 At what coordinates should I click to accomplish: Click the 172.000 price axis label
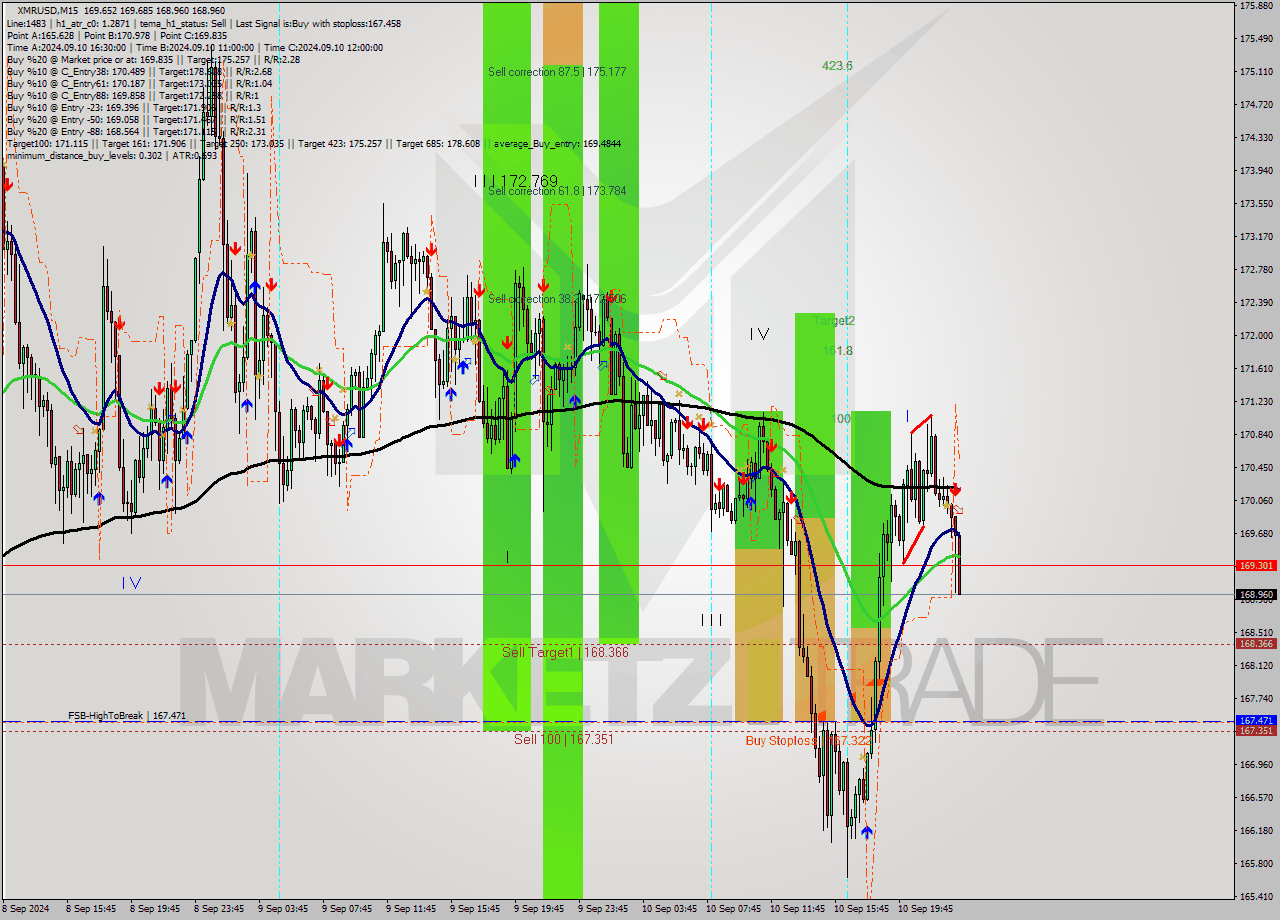[1256, 336]
